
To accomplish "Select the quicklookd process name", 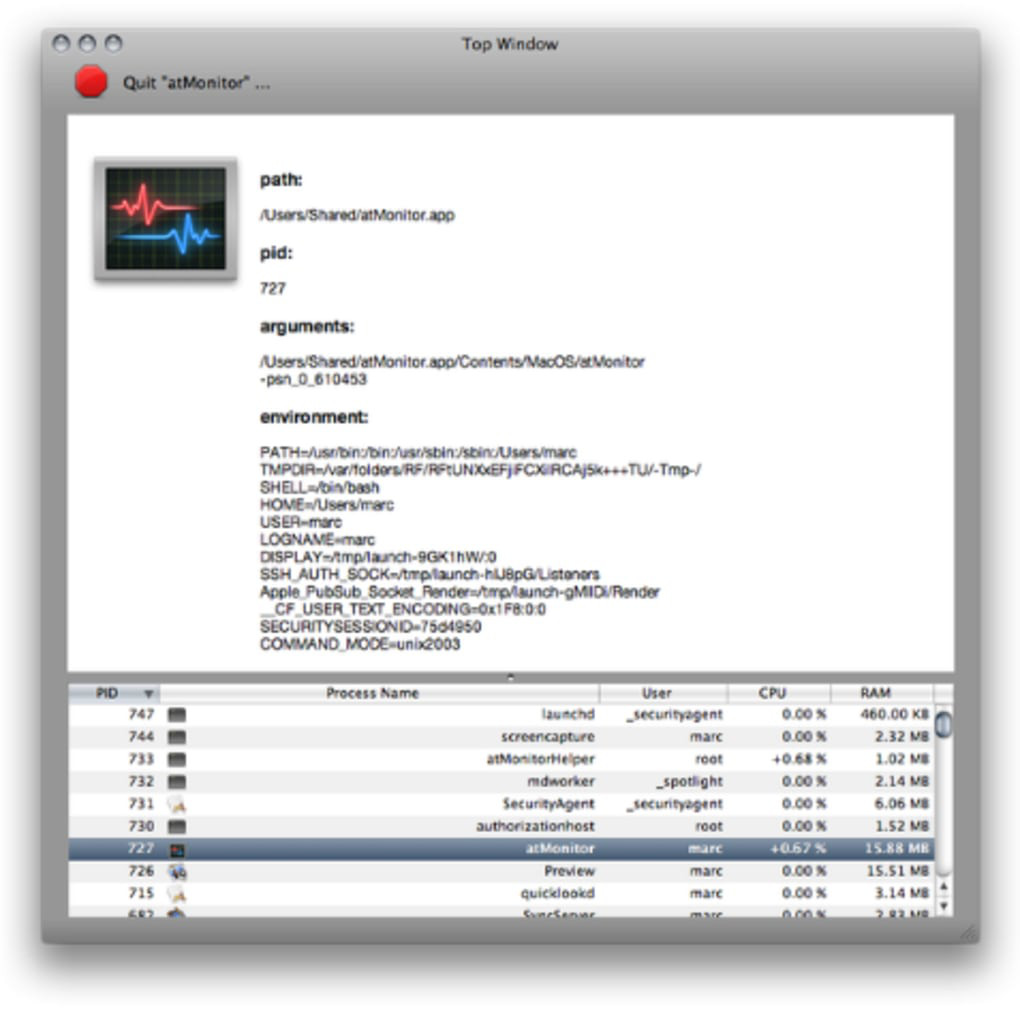I will click(x=557, y=893).
